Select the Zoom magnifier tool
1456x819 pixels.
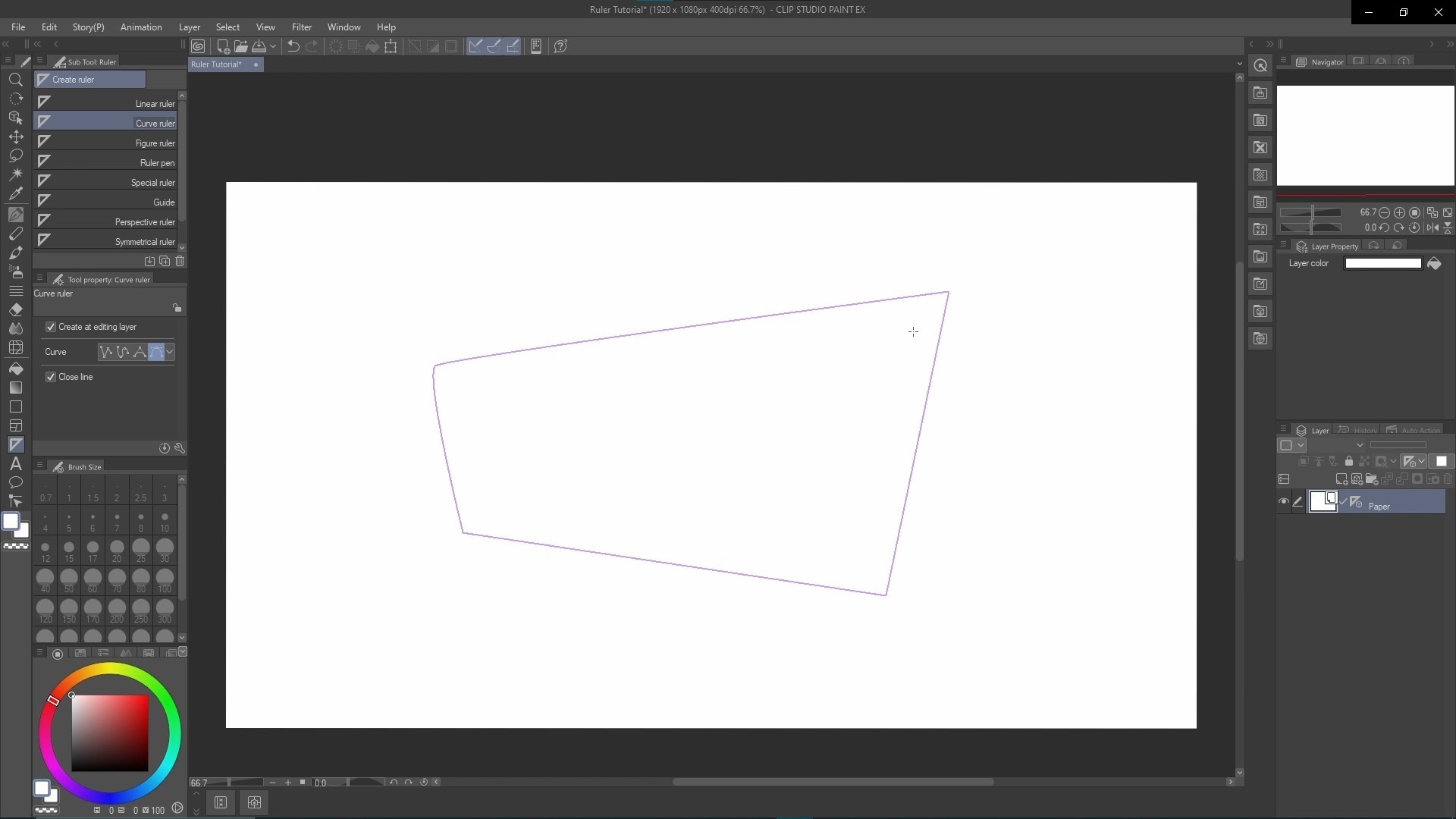[x=15, y=80]
